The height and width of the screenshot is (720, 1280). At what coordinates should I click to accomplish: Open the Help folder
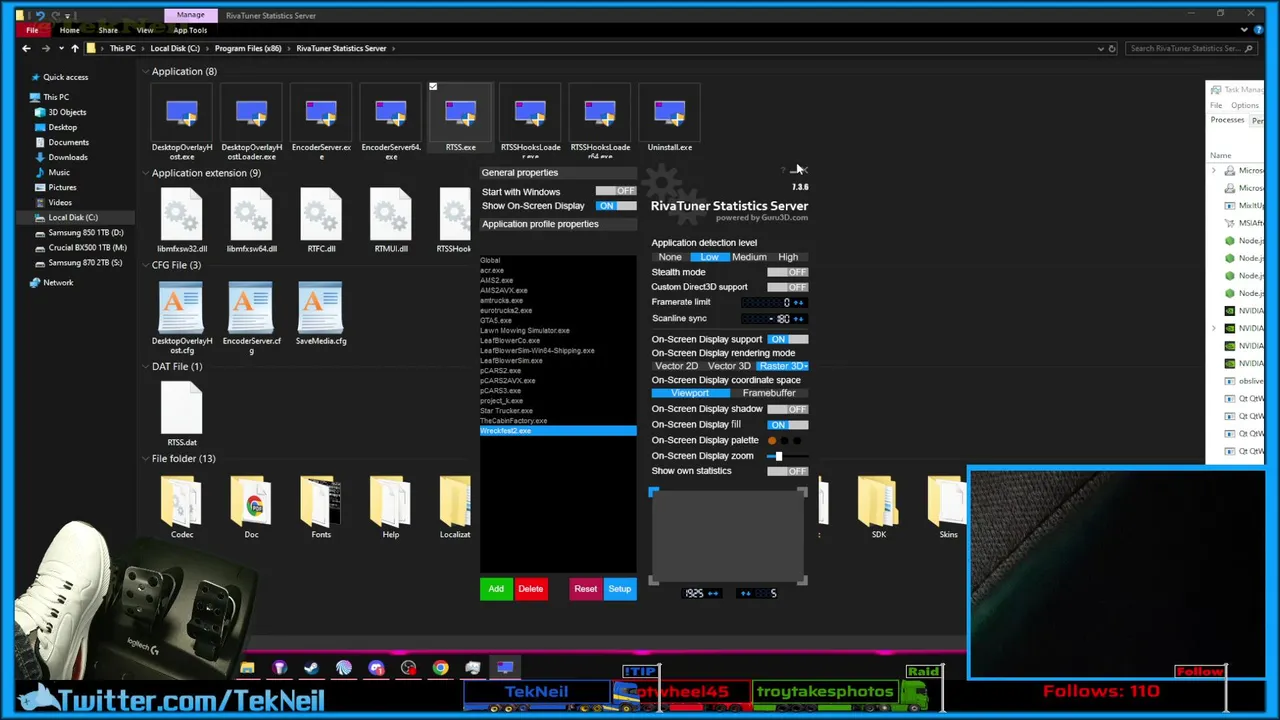[391, 501]
